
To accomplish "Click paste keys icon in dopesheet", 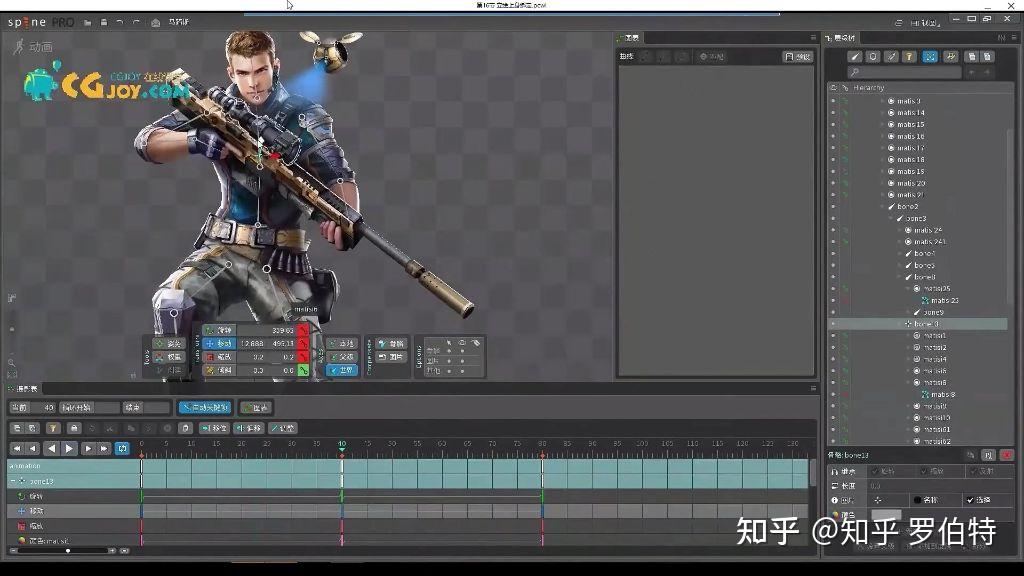I will [185, 428].
